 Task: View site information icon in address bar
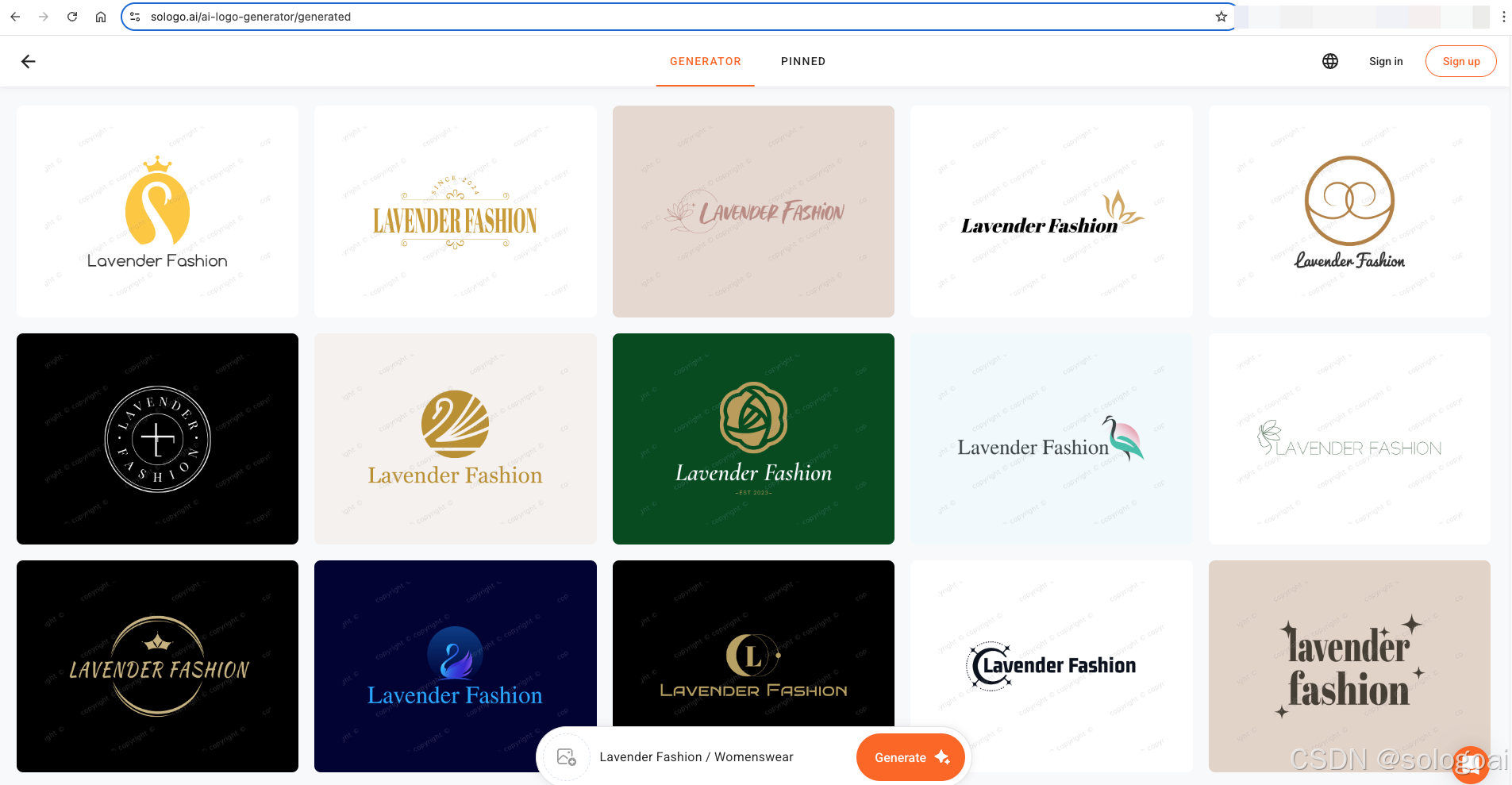(135, 17)
